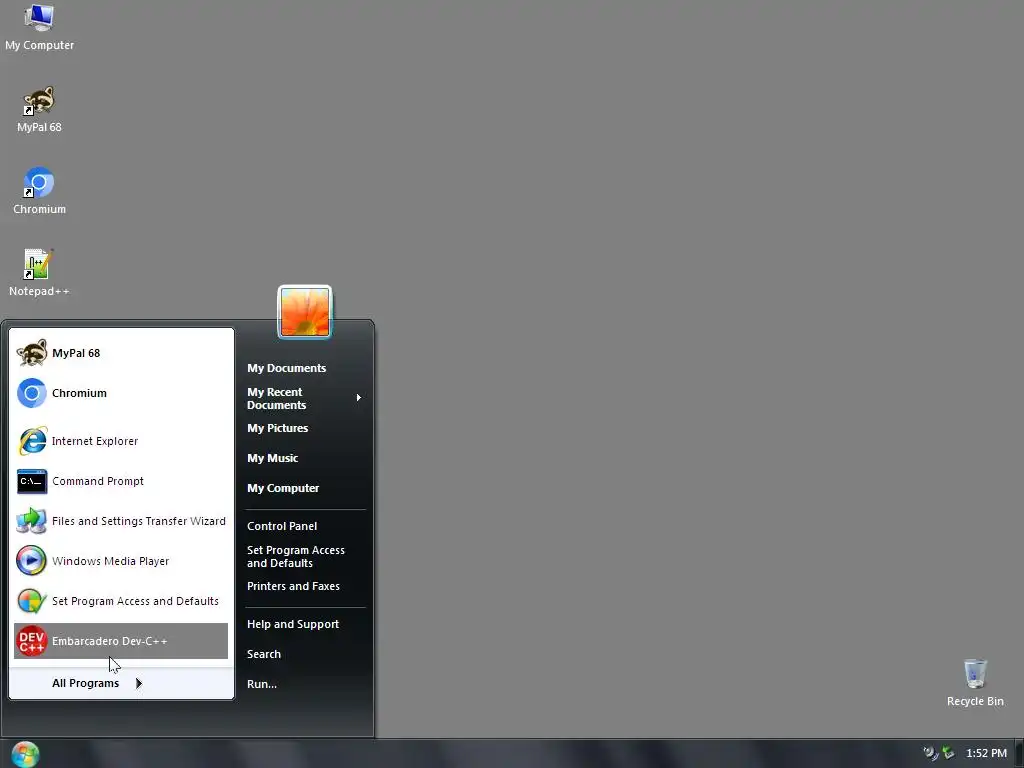This screenshot has width=1024, height=768.
Task: Open the Run... dialog
Action: click(x=262, y=684)
